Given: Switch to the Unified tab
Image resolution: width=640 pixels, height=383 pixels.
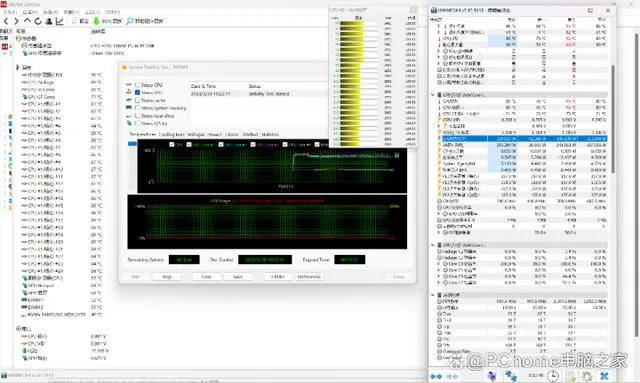Looking at the screenshot, I should pos(250,134).
